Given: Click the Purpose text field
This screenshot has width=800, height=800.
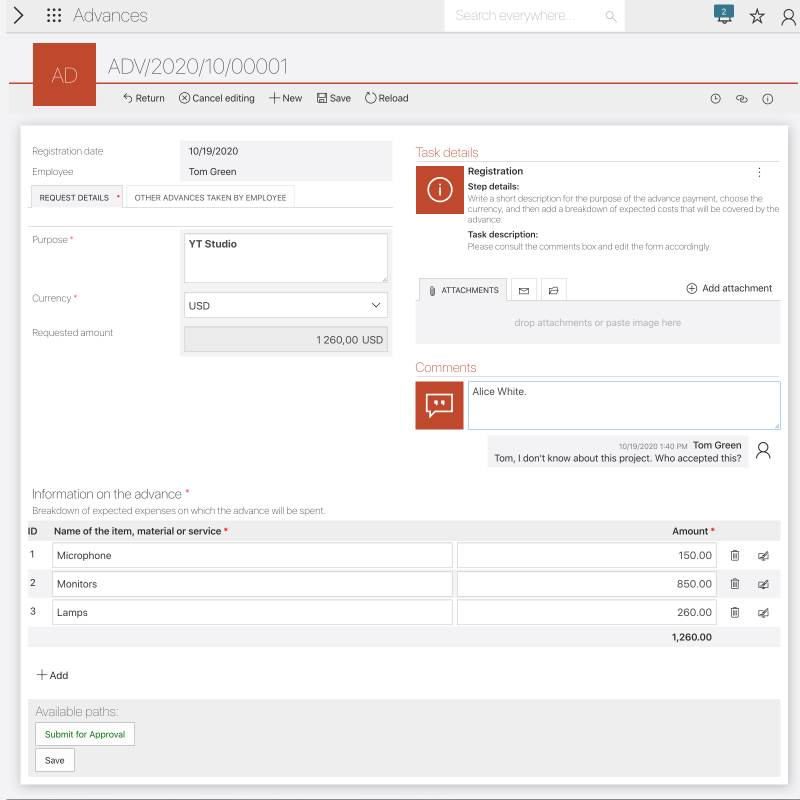Looking at the screenshot, I should 286,258.
